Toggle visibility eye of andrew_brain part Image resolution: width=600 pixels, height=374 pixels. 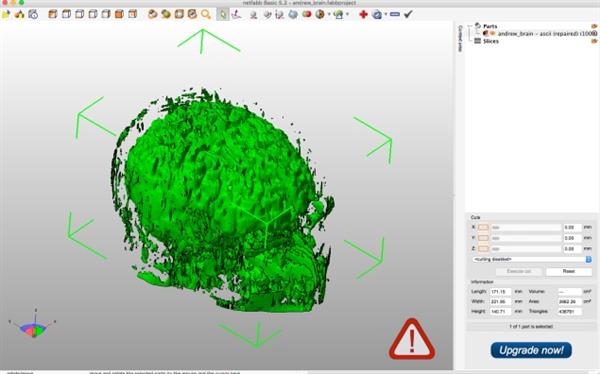tap(492, 34)
